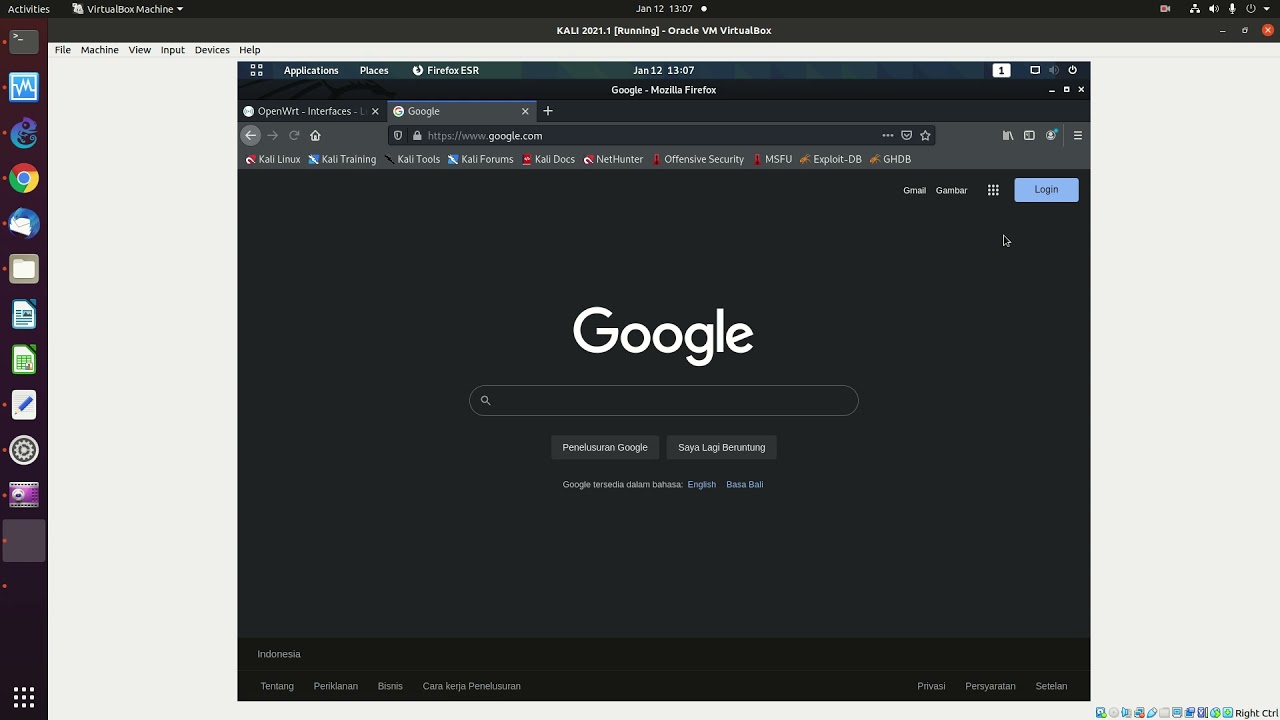Open VirtualBox Devices menu
The width and height of the screenshot is (1280, 720).
[211, 50]
